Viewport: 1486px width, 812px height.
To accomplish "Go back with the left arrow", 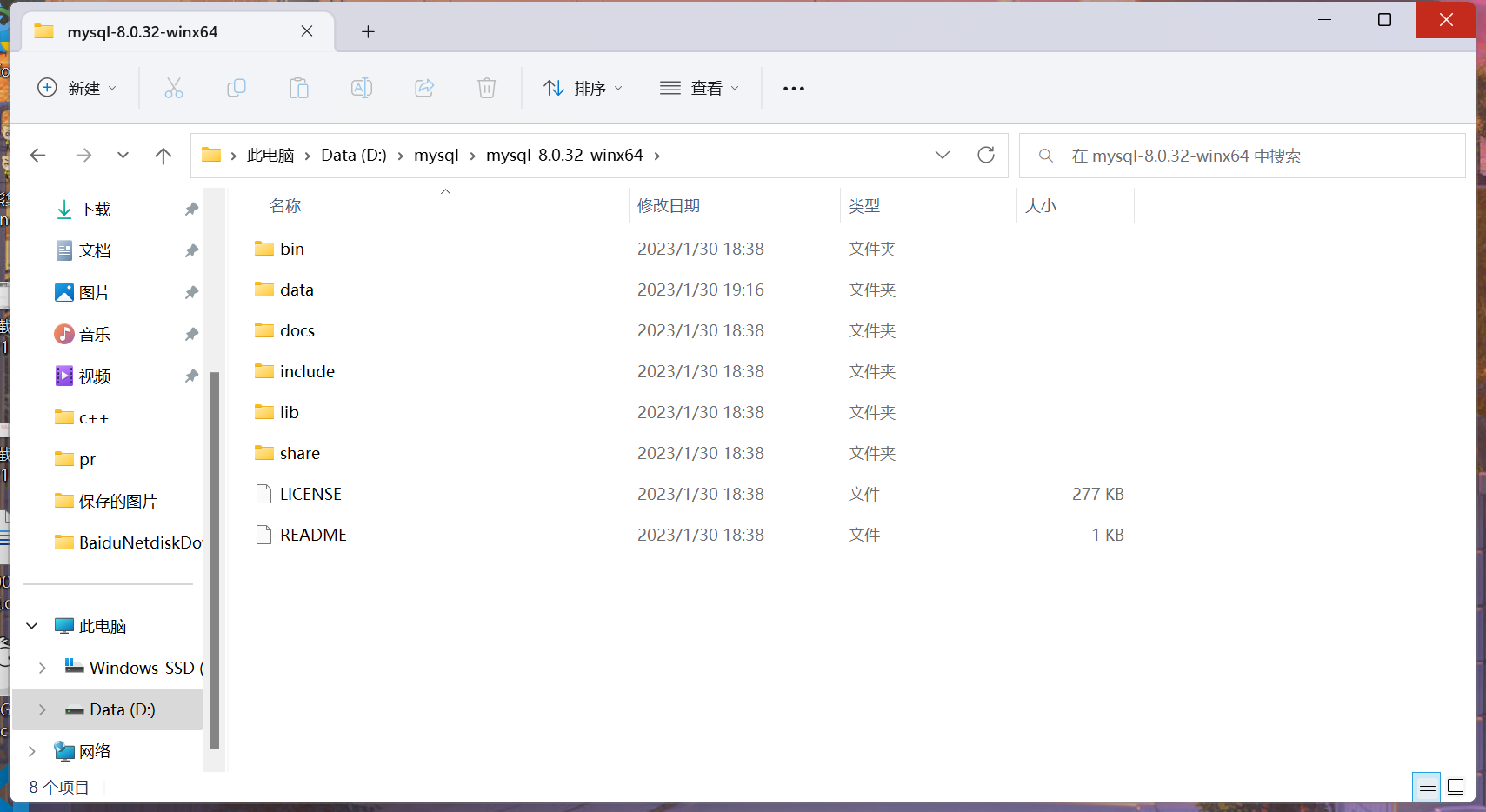I will click(x=37, y=155).
